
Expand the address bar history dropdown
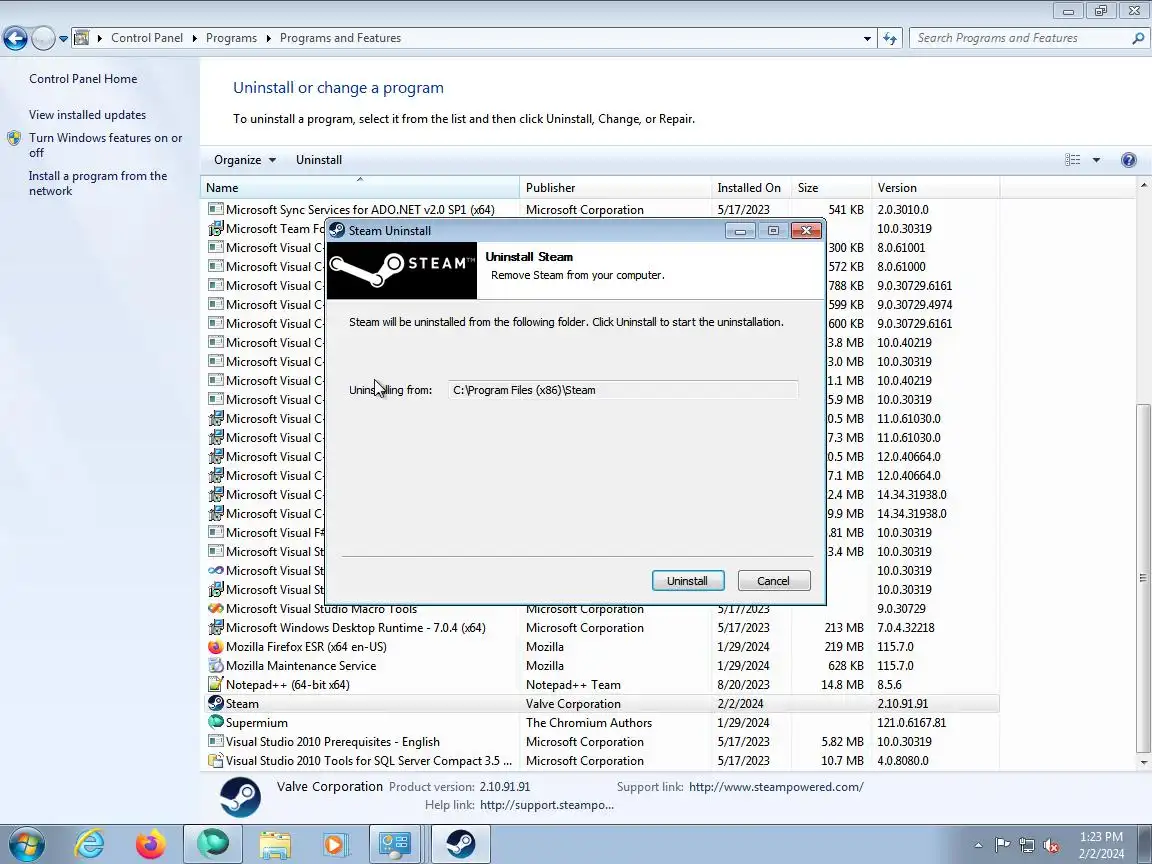[x=867, y=38]
